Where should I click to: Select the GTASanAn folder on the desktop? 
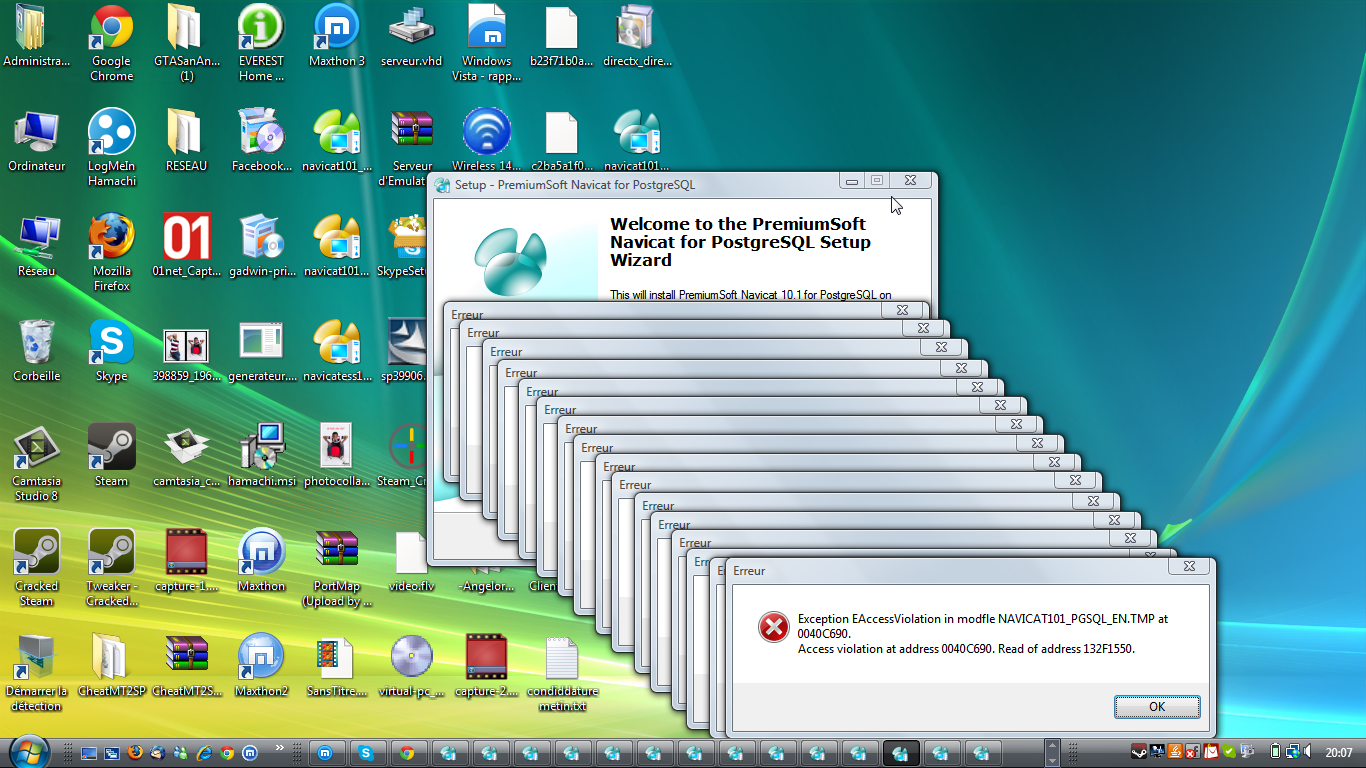tap(186, 43)
